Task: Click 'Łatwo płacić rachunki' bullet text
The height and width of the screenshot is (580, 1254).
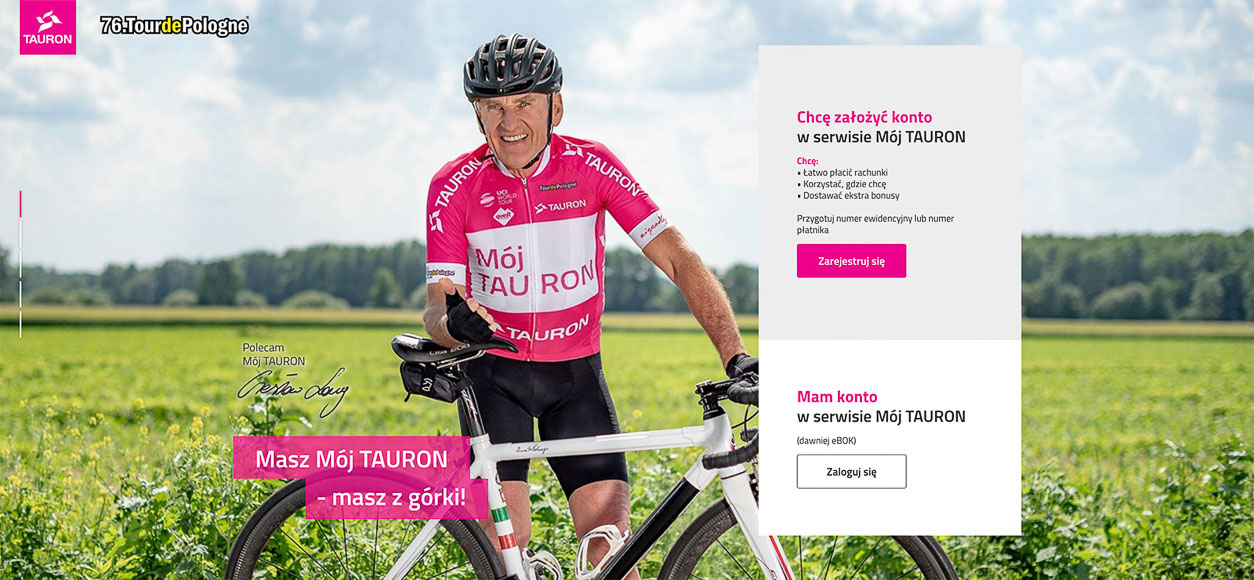Action: pyautogui.click(x=842, y=172)
